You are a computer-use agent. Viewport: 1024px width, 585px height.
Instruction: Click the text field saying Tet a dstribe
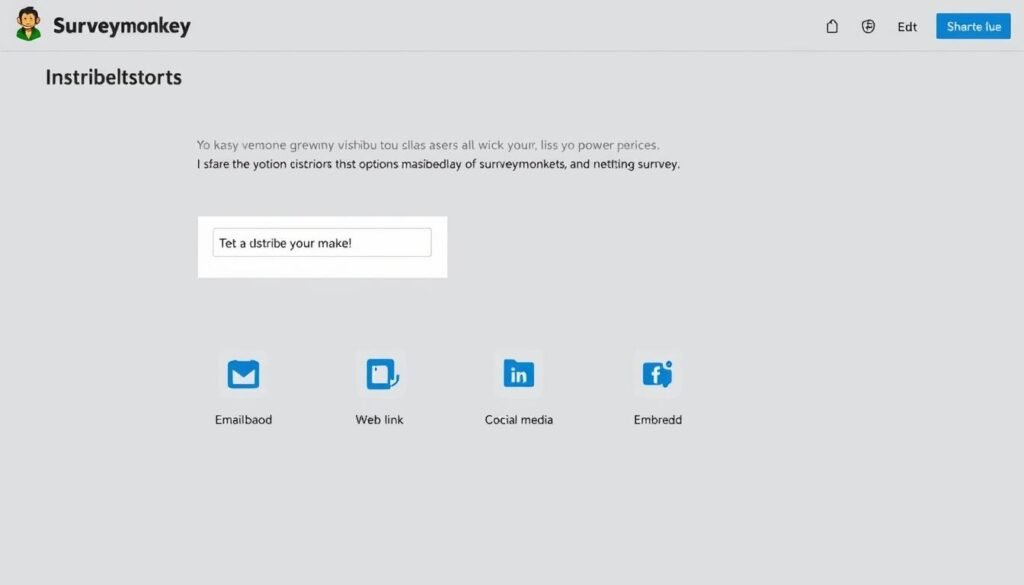coord(321,242)
